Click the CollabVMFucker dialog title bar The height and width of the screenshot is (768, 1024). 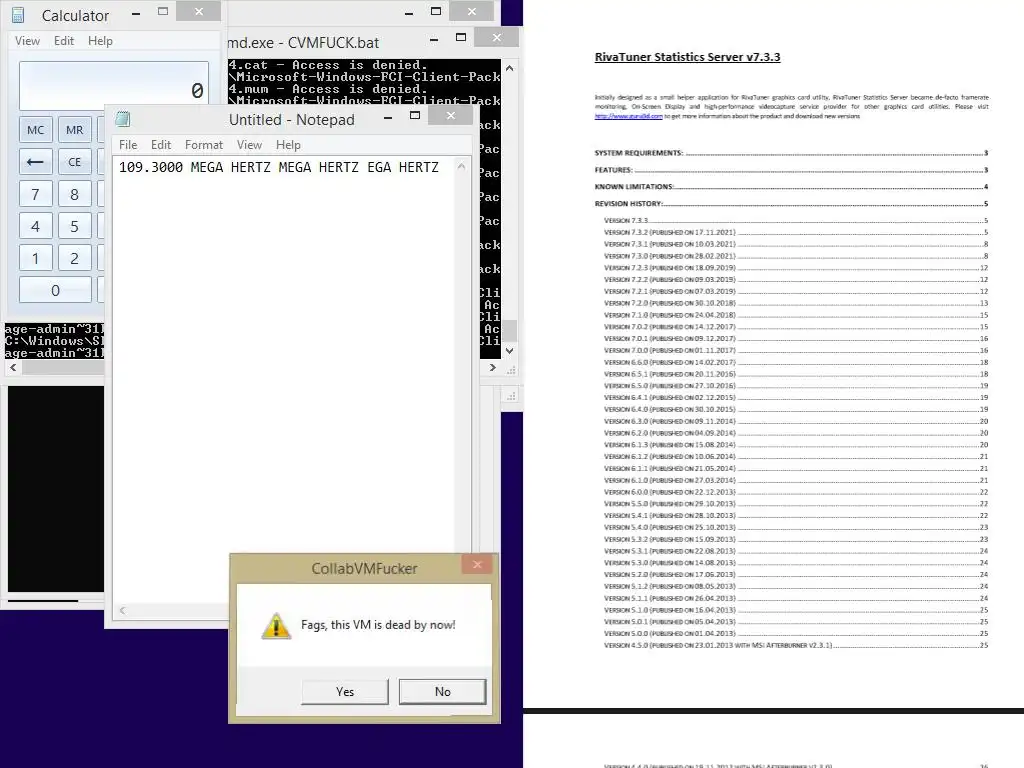[x=364, y=569]
